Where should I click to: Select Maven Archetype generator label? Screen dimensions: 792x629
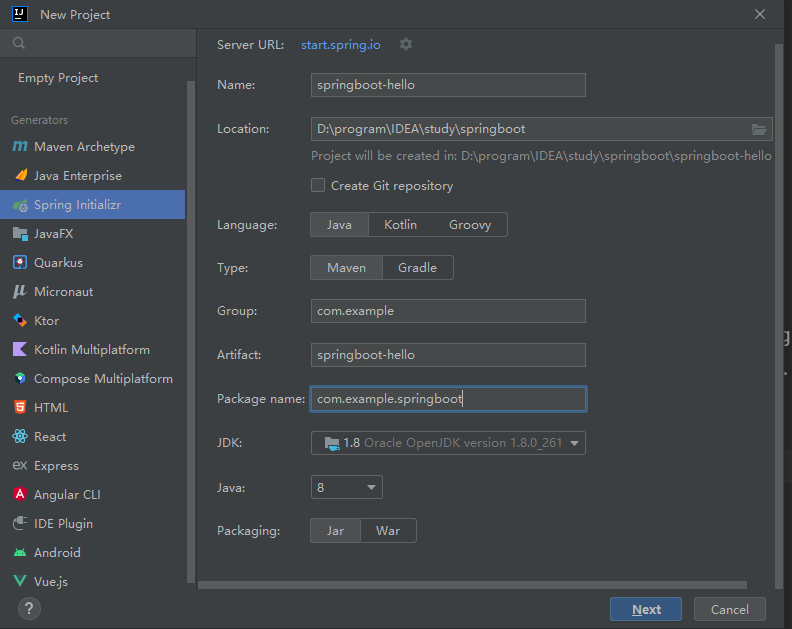click(84, 147)
